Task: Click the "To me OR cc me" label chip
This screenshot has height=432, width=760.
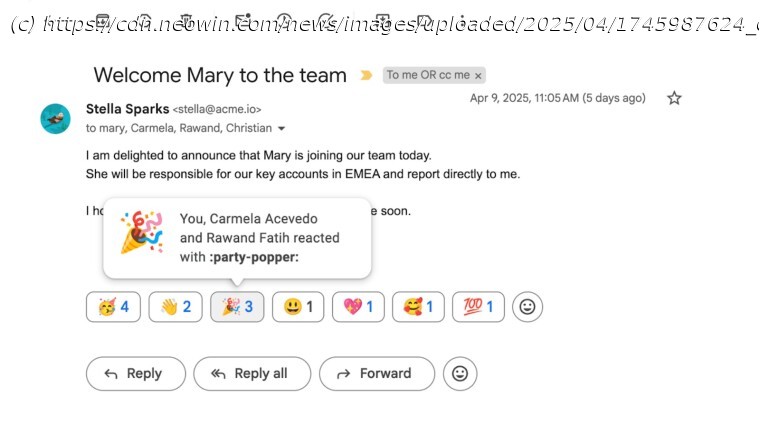Action: coord(428,75)
